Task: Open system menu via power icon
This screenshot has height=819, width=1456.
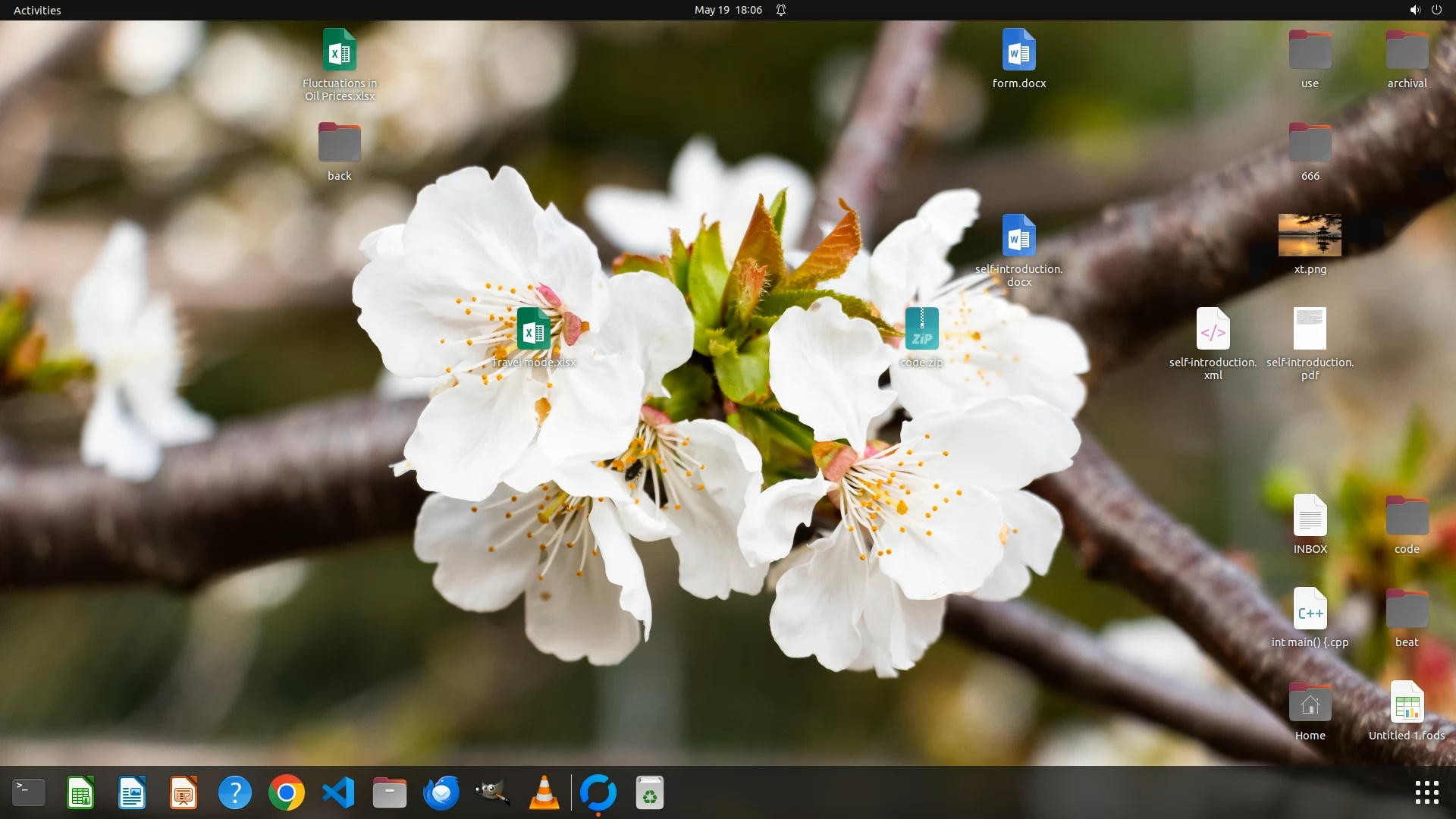Action: pyautogui.click(x=1436, y=10)
